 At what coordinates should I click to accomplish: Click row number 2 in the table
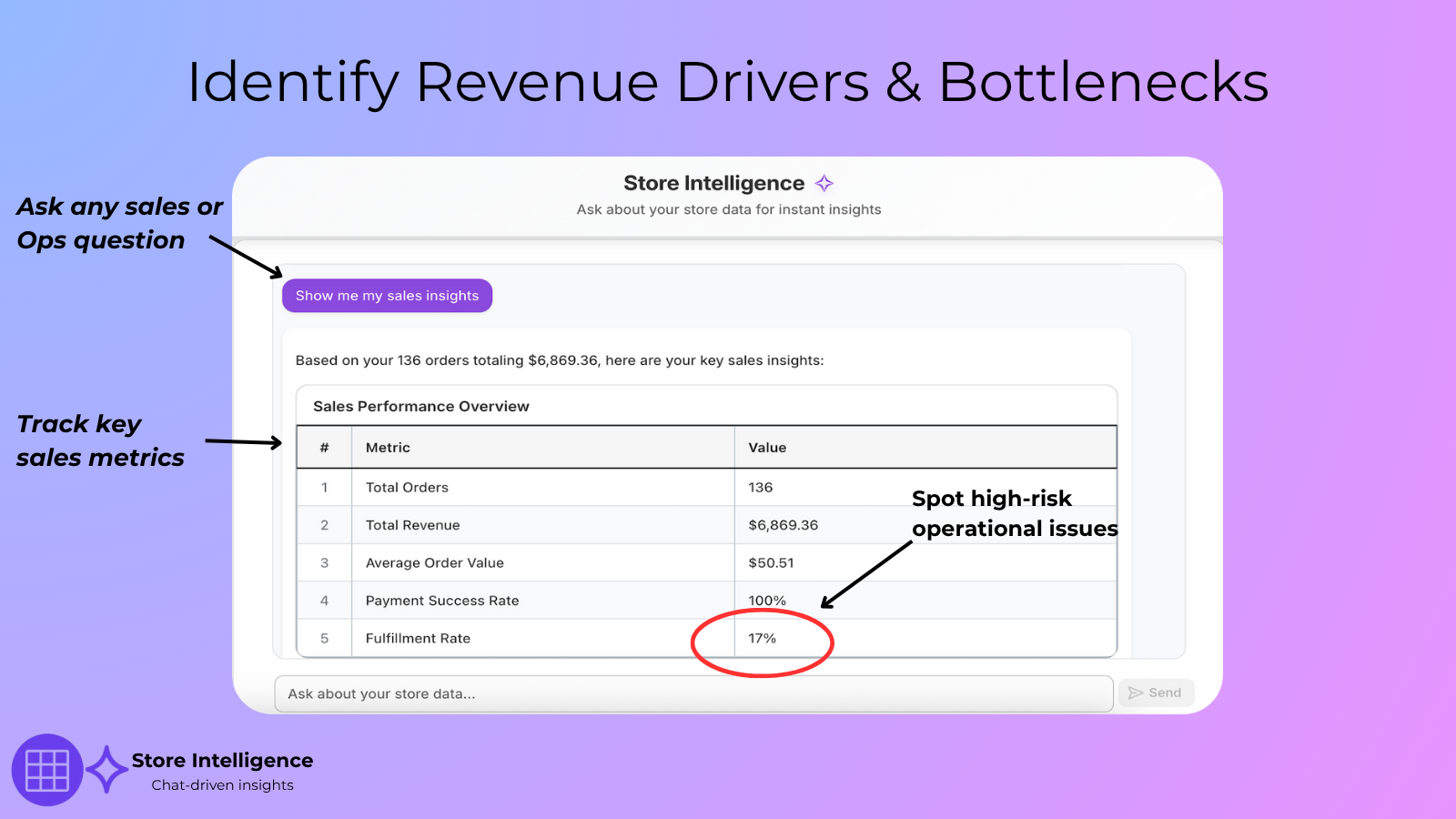[x=324, y=525]
